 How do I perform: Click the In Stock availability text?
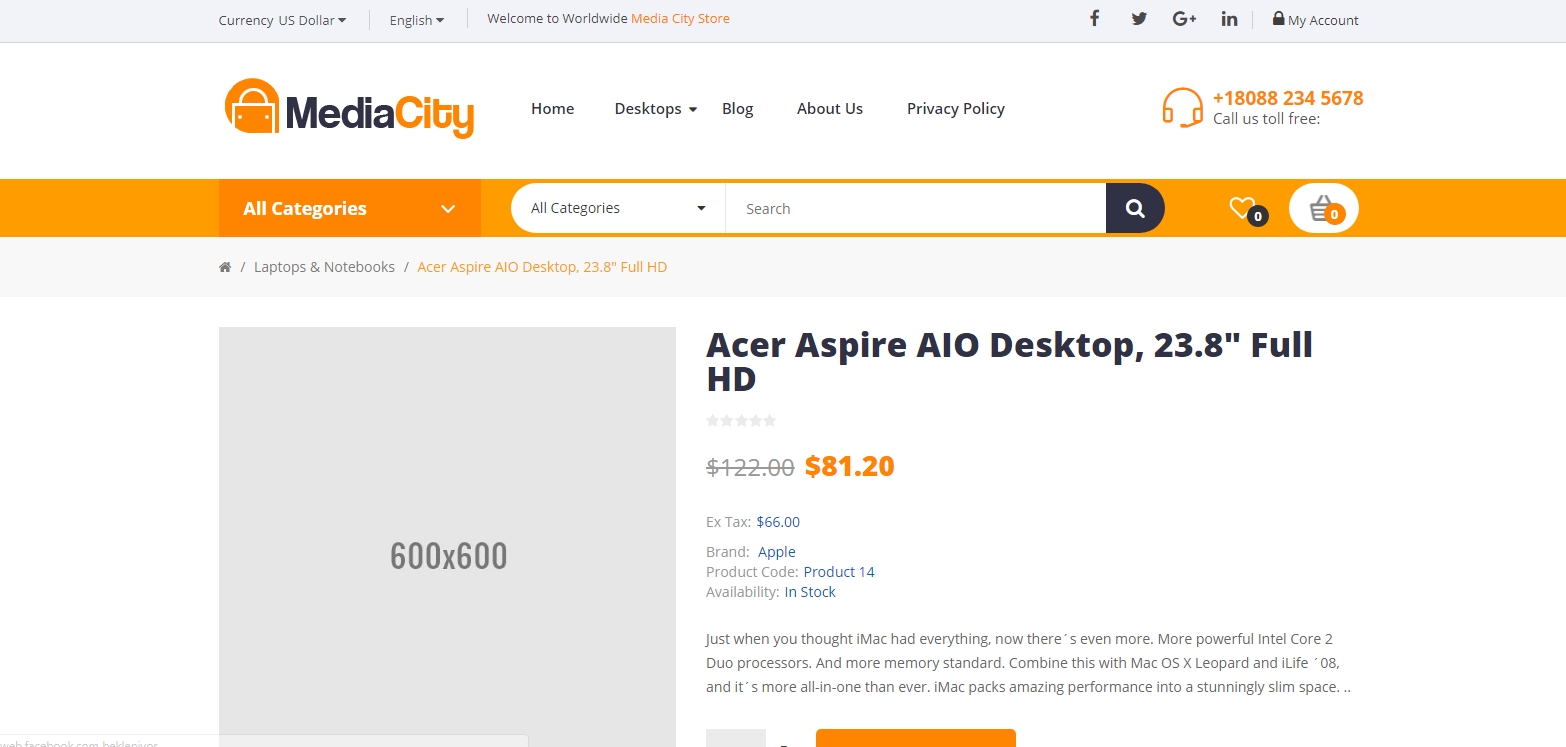click(810, 592)
